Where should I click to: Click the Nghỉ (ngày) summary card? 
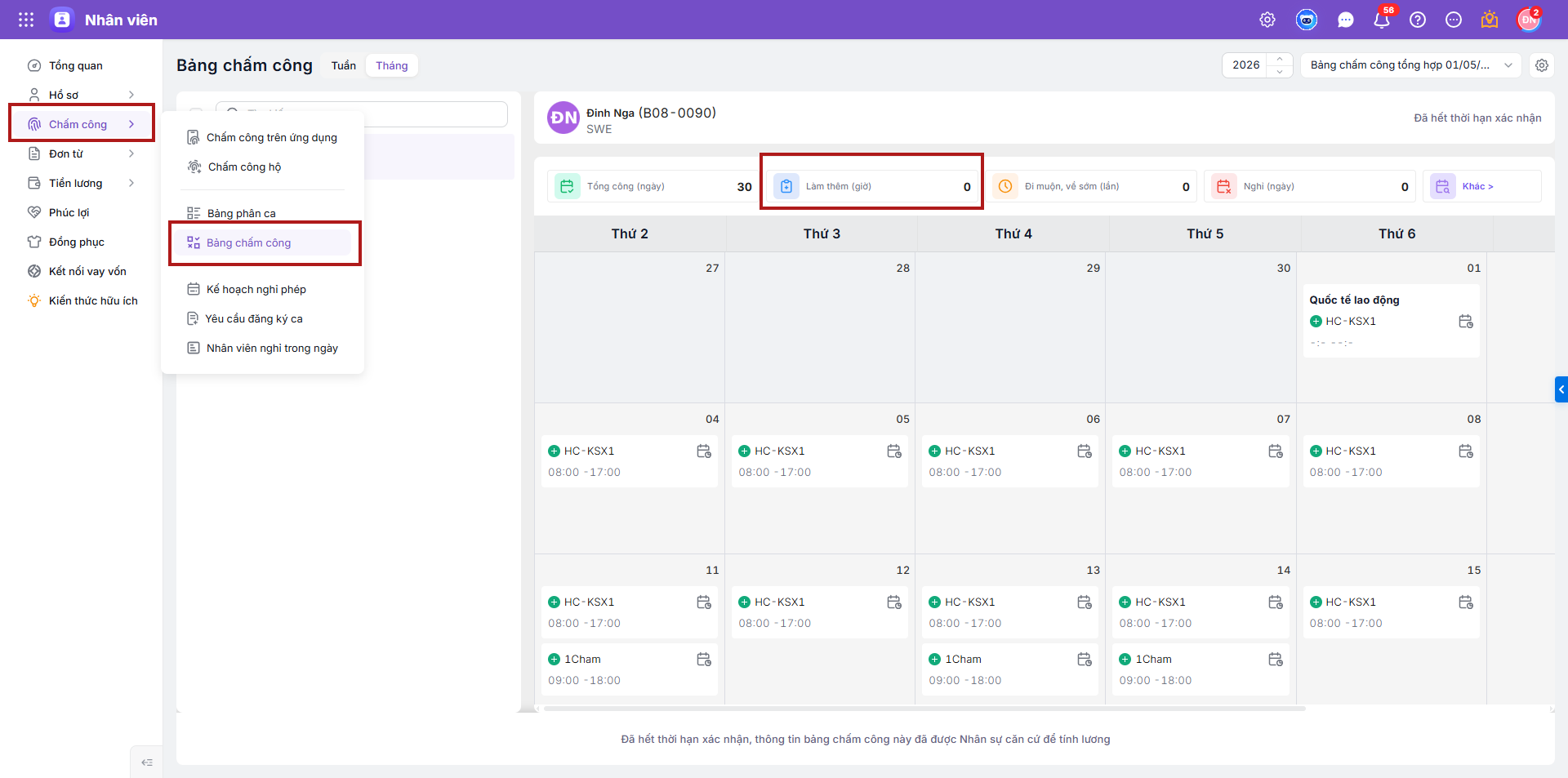[1310, 186]
